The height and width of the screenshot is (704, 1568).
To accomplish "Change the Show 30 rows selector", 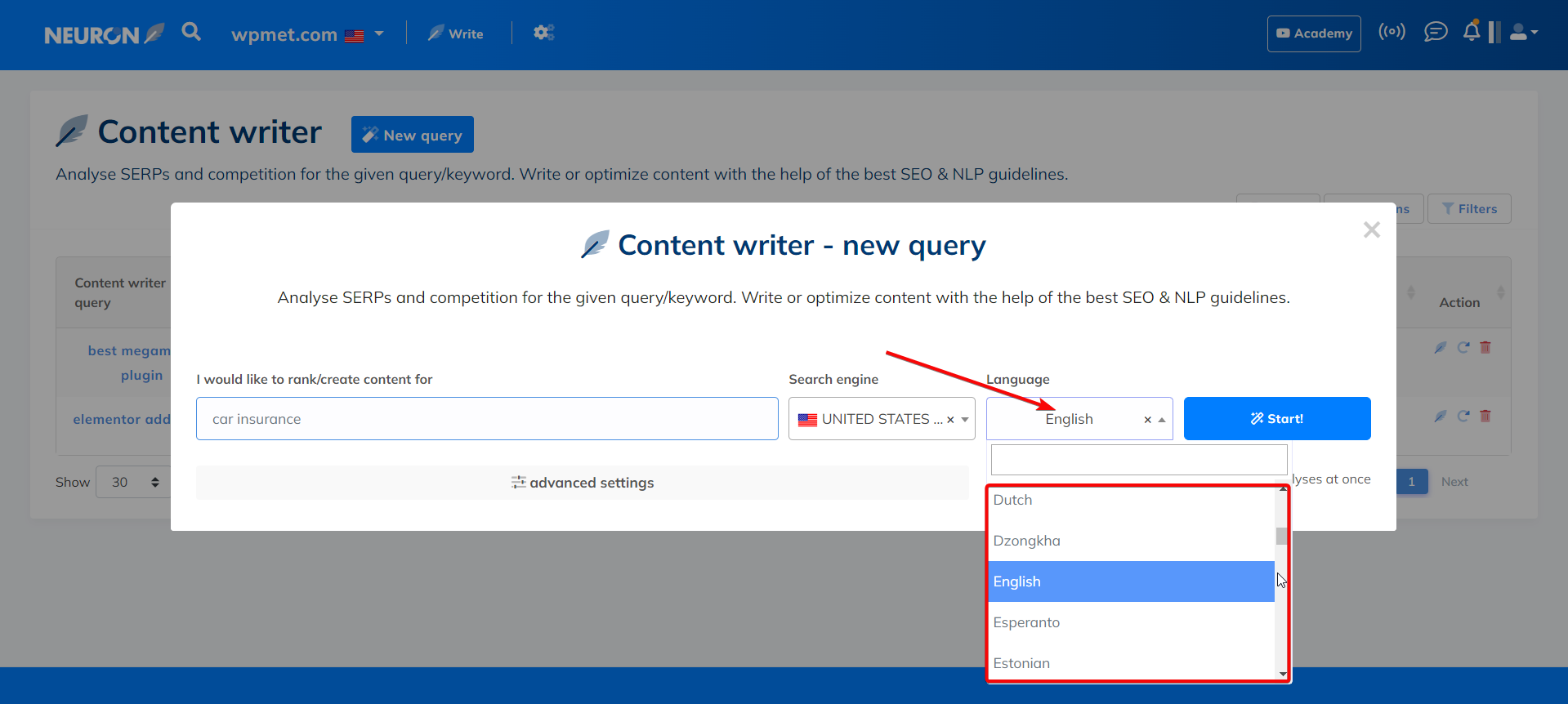I will click(x=133, y=482).
